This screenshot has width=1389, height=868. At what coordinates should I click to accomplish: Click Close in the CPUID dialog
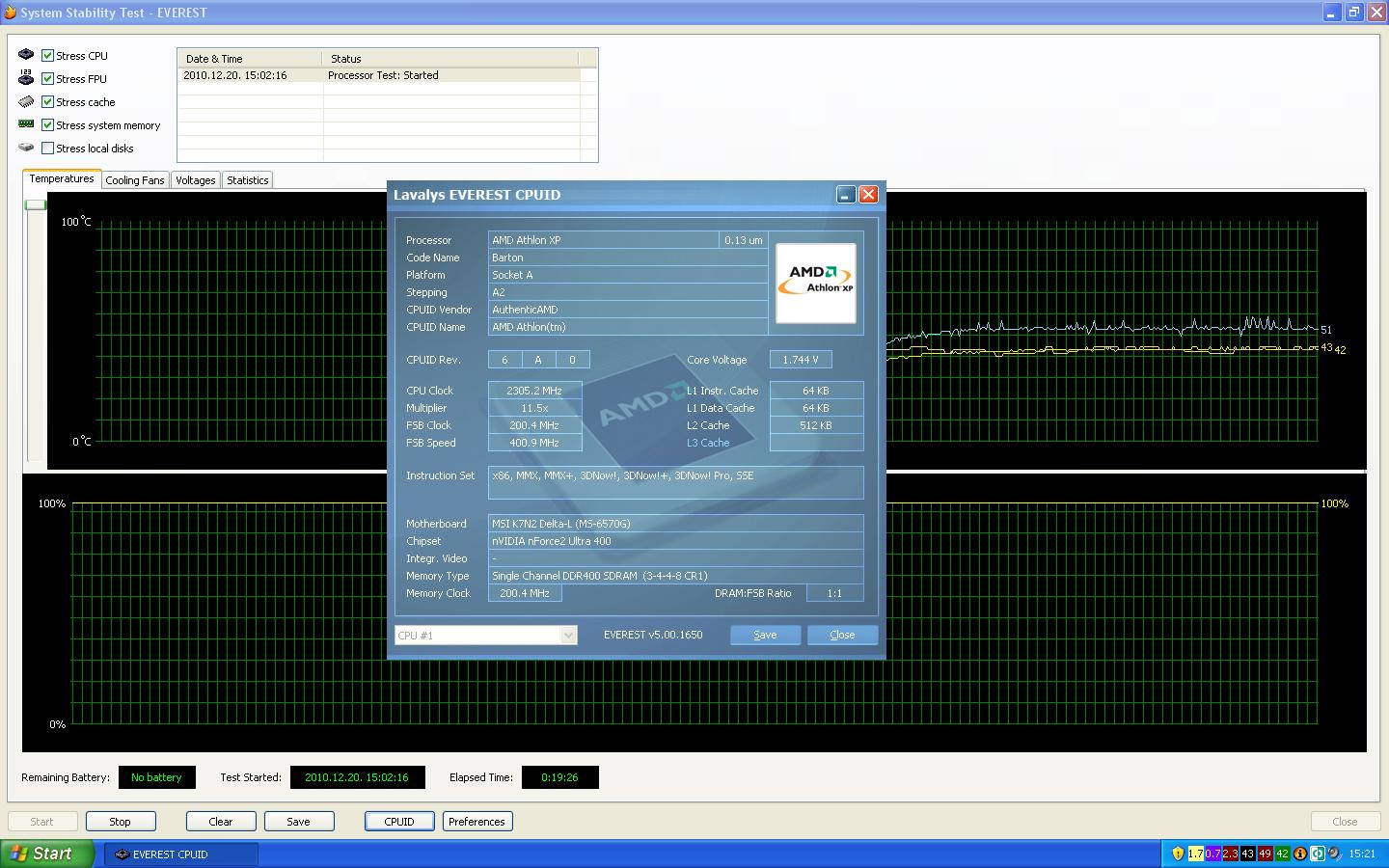tap(842, 635)
